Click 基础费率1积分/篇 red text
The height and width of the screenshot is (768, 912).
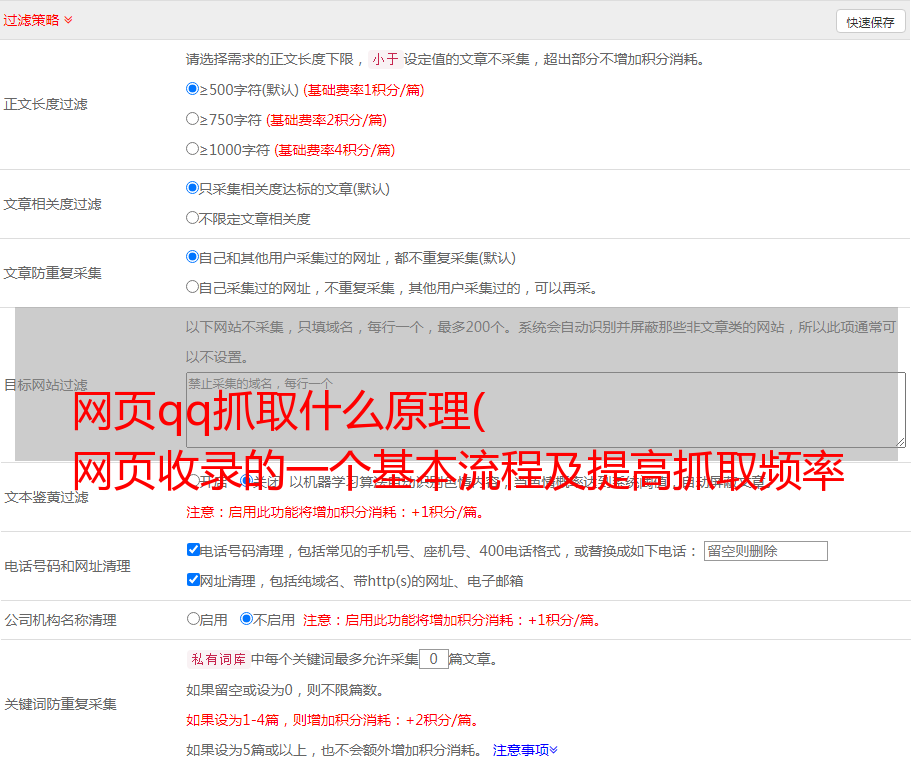[x=364, y=90]
